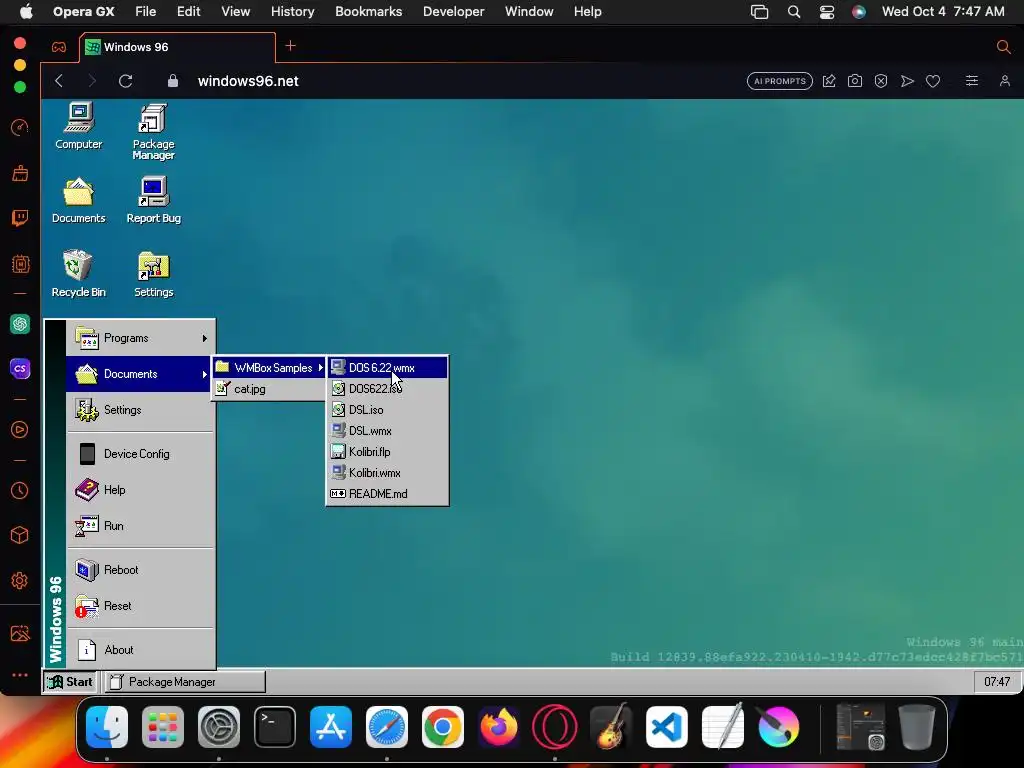
Task: Open Twitch in Opera sidebar
Action: pyautogui.click(x=20, y=218)
